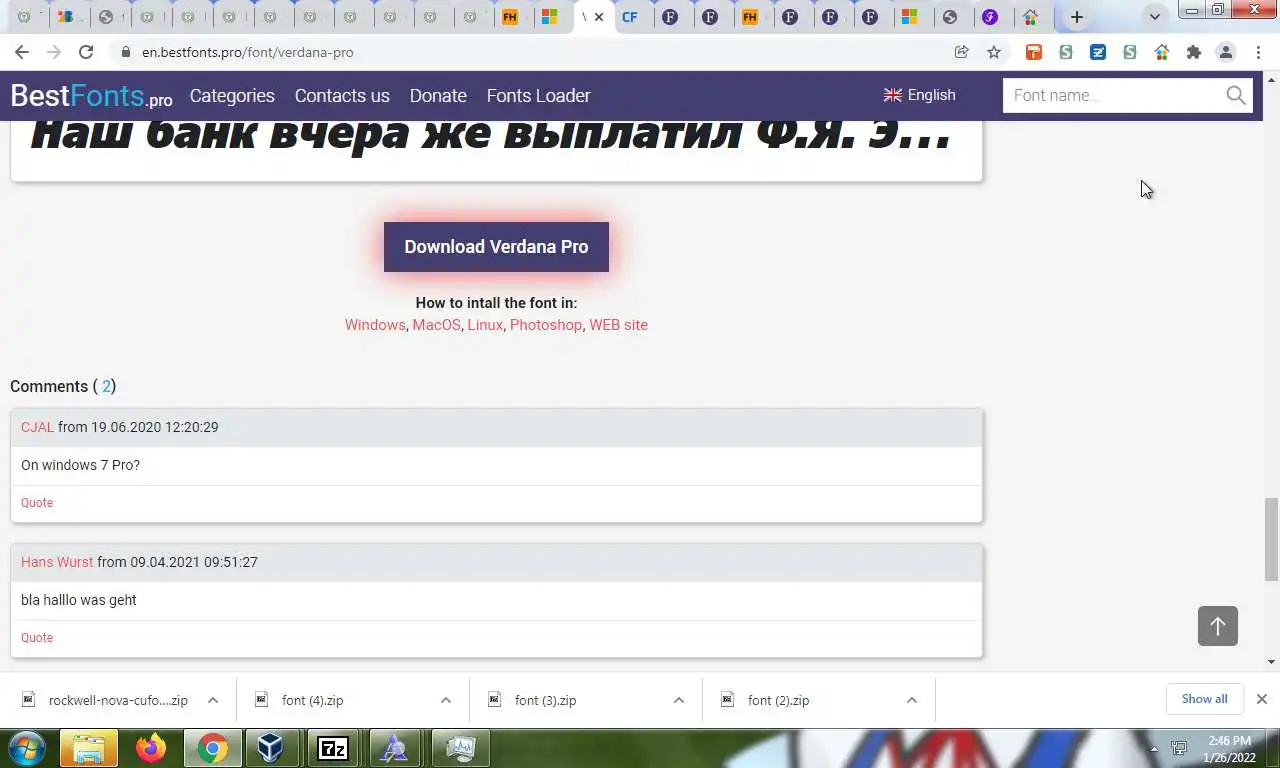Share this page using the address bar icon
Screen dimensions: 1280x768
pyautogui.click(x=962, y=52)
